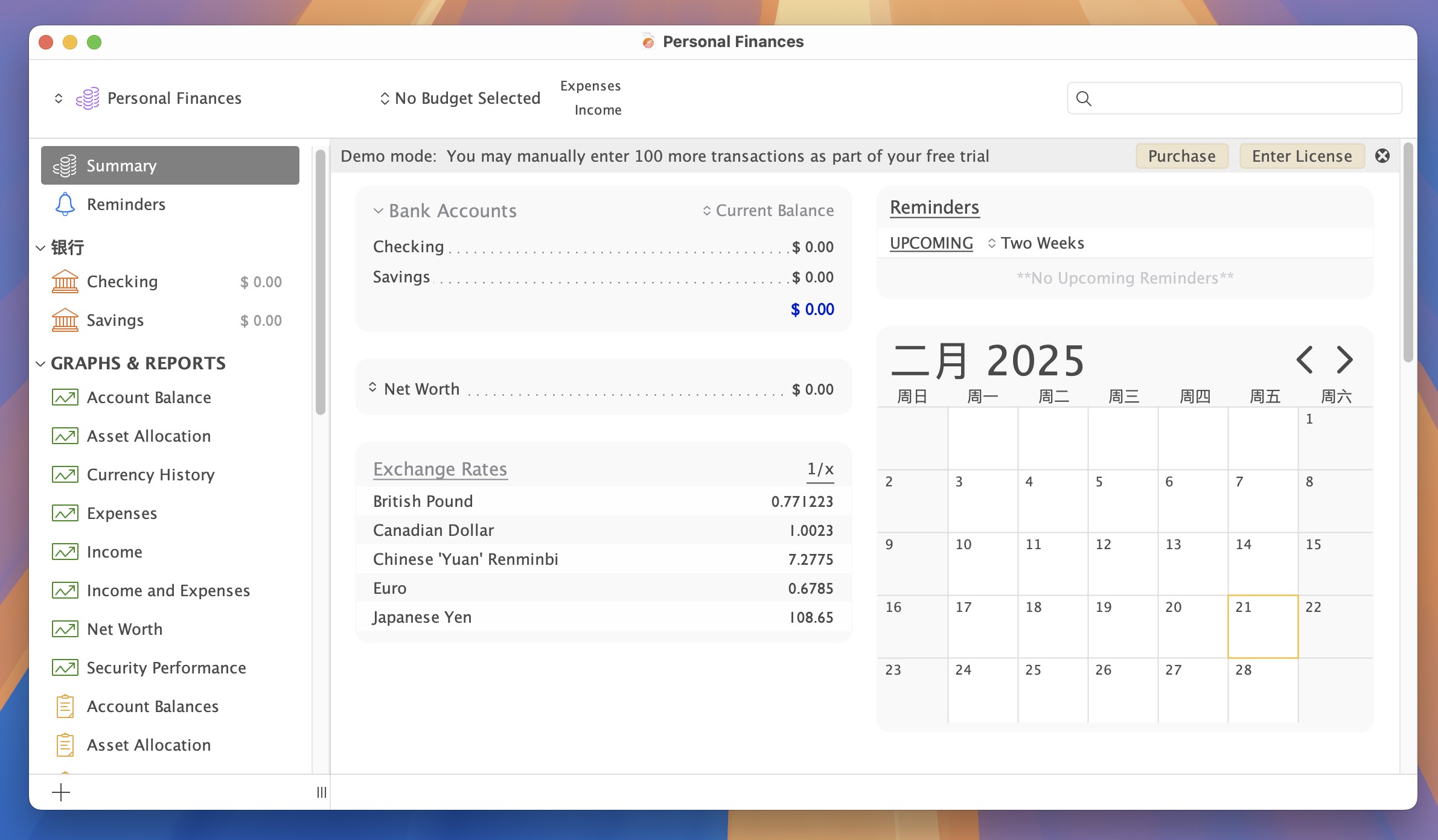Click in the search input field
The height and width of the screenshot is (840, 1438).
[1235, 98]
